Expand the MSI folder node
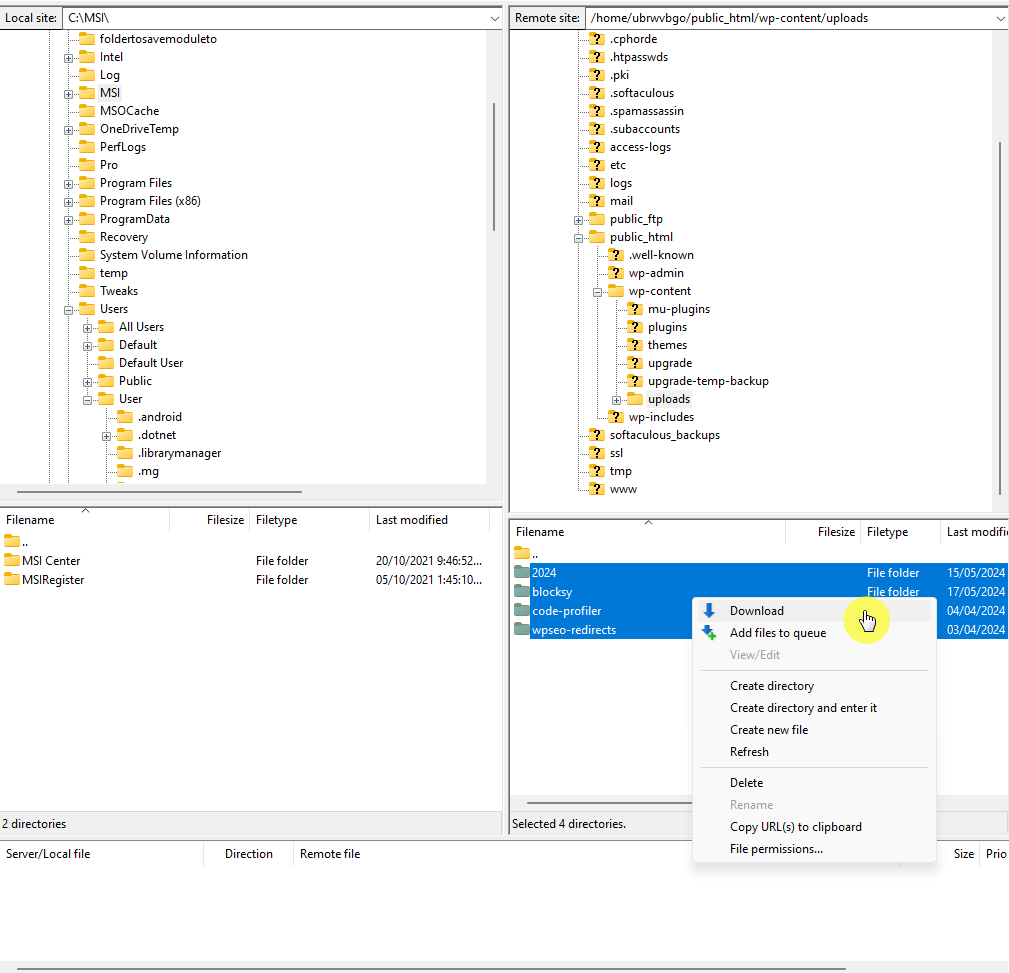Screen dimensions: 1009x973 point(68,94)
